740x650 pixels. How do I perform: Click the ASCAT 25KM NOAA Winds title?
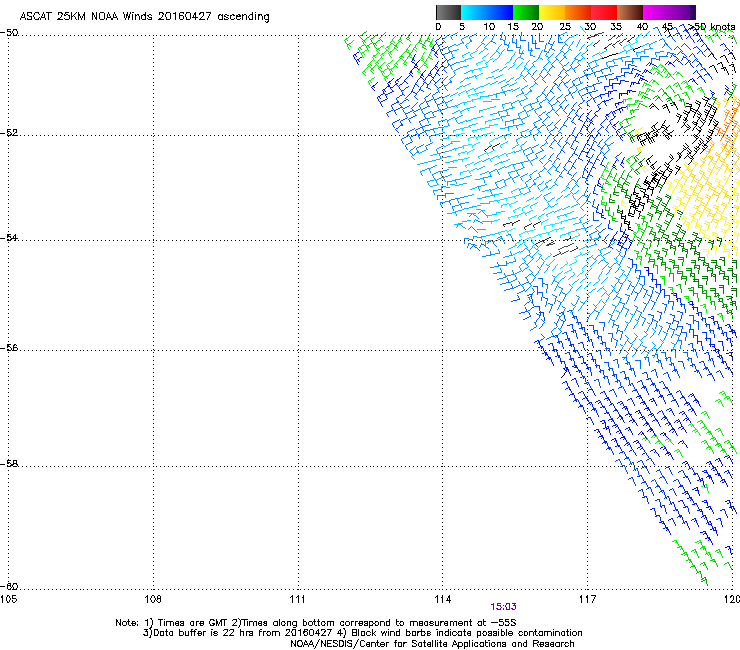144,16
